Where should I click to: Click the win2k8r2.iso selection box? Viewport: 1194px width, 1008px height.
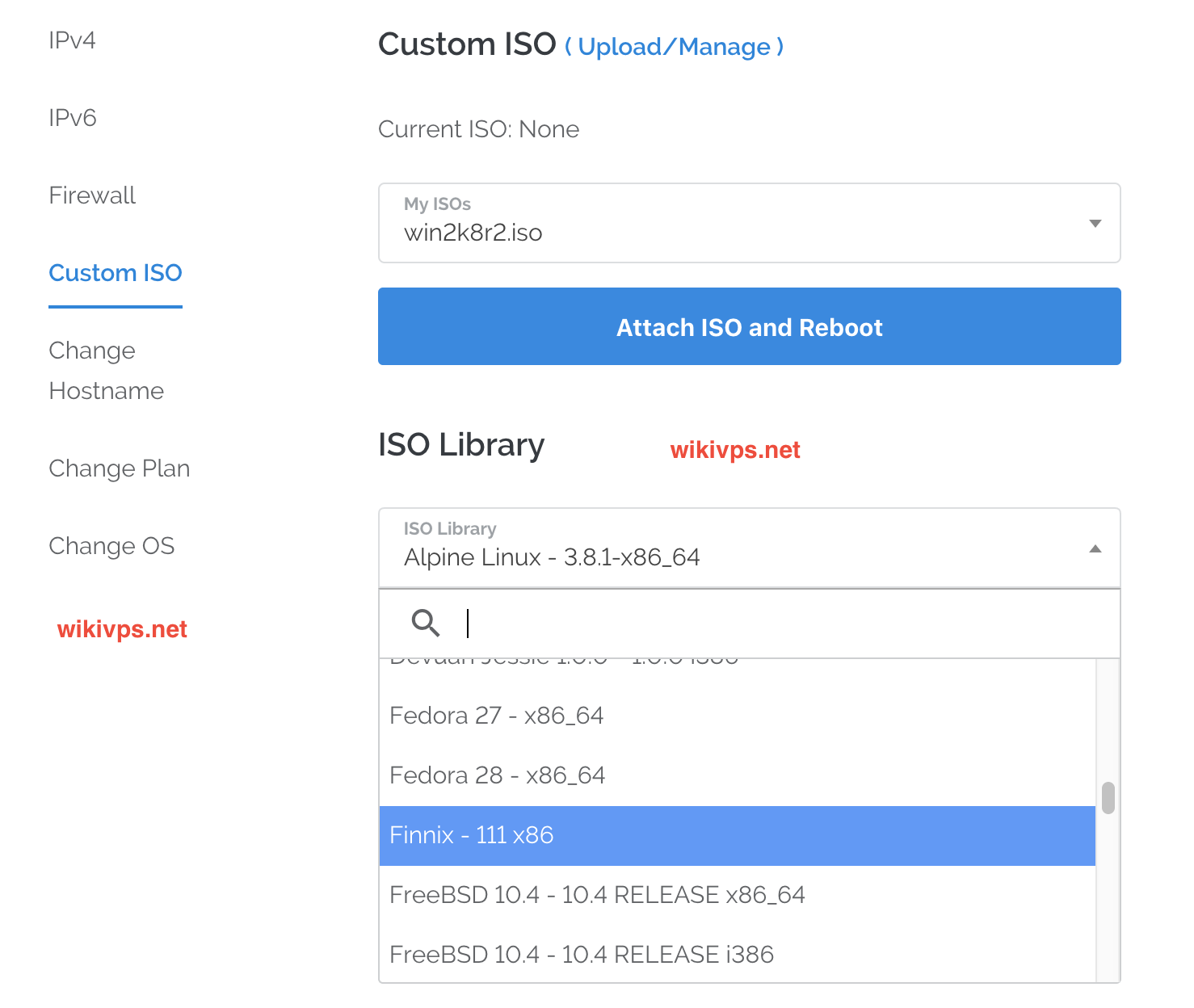pos(727,224)
